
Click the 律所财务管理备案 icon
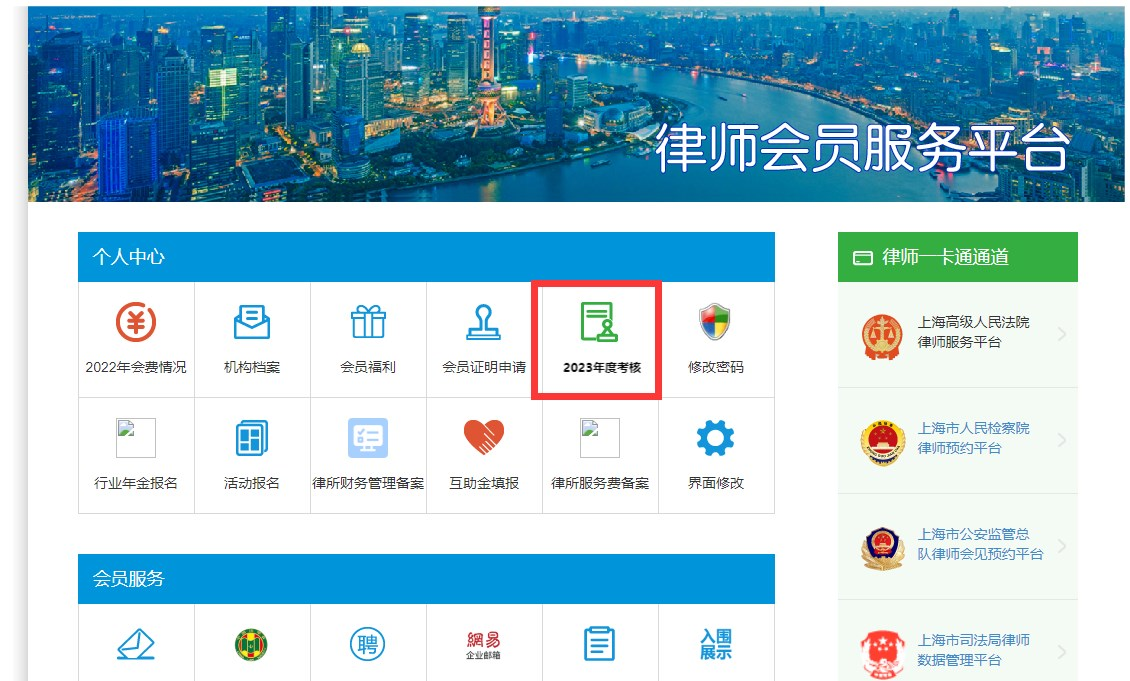[368, 439]
